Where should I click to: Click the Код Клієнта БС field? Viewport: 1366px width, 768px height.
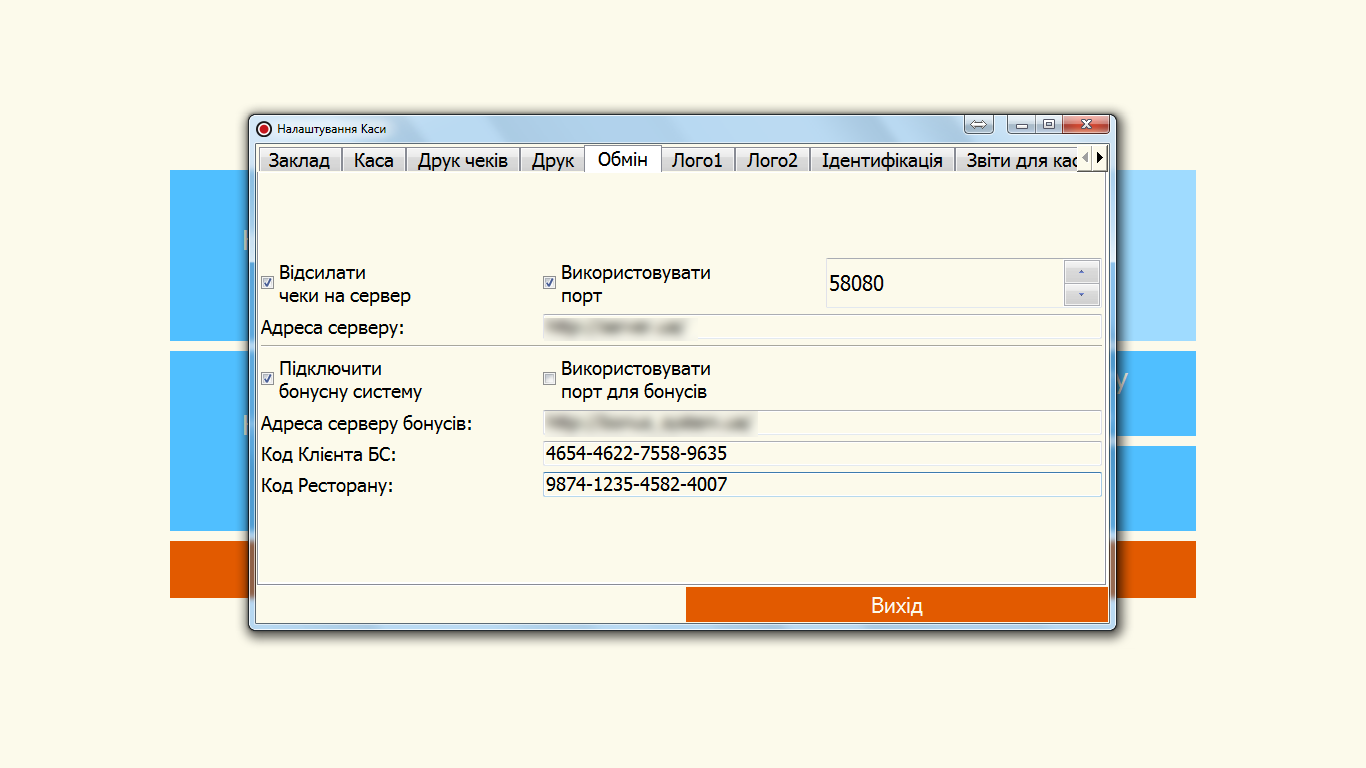click(x=820, y=454)
